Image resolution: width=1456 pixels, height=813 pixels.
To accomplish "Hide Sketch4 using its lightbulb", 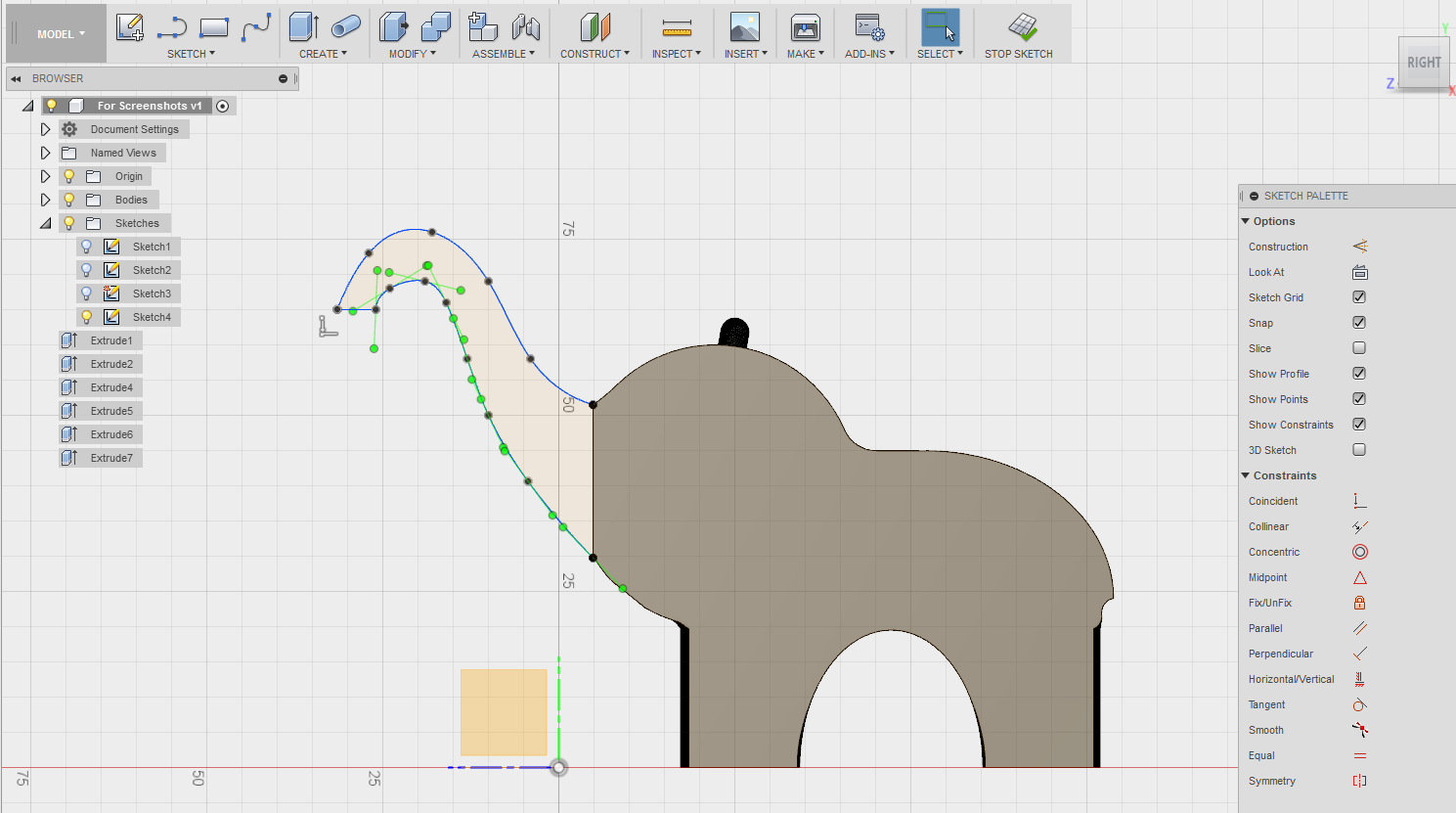I will coord(86,317).
